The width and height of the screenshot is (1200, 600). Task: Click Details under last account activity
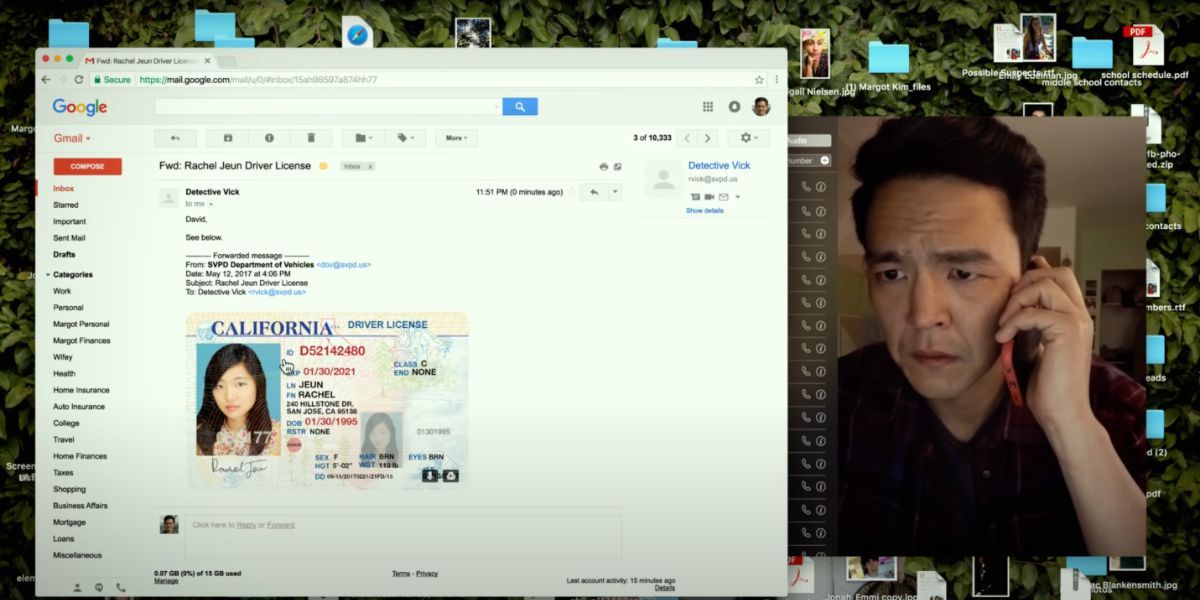click(665, 587)
